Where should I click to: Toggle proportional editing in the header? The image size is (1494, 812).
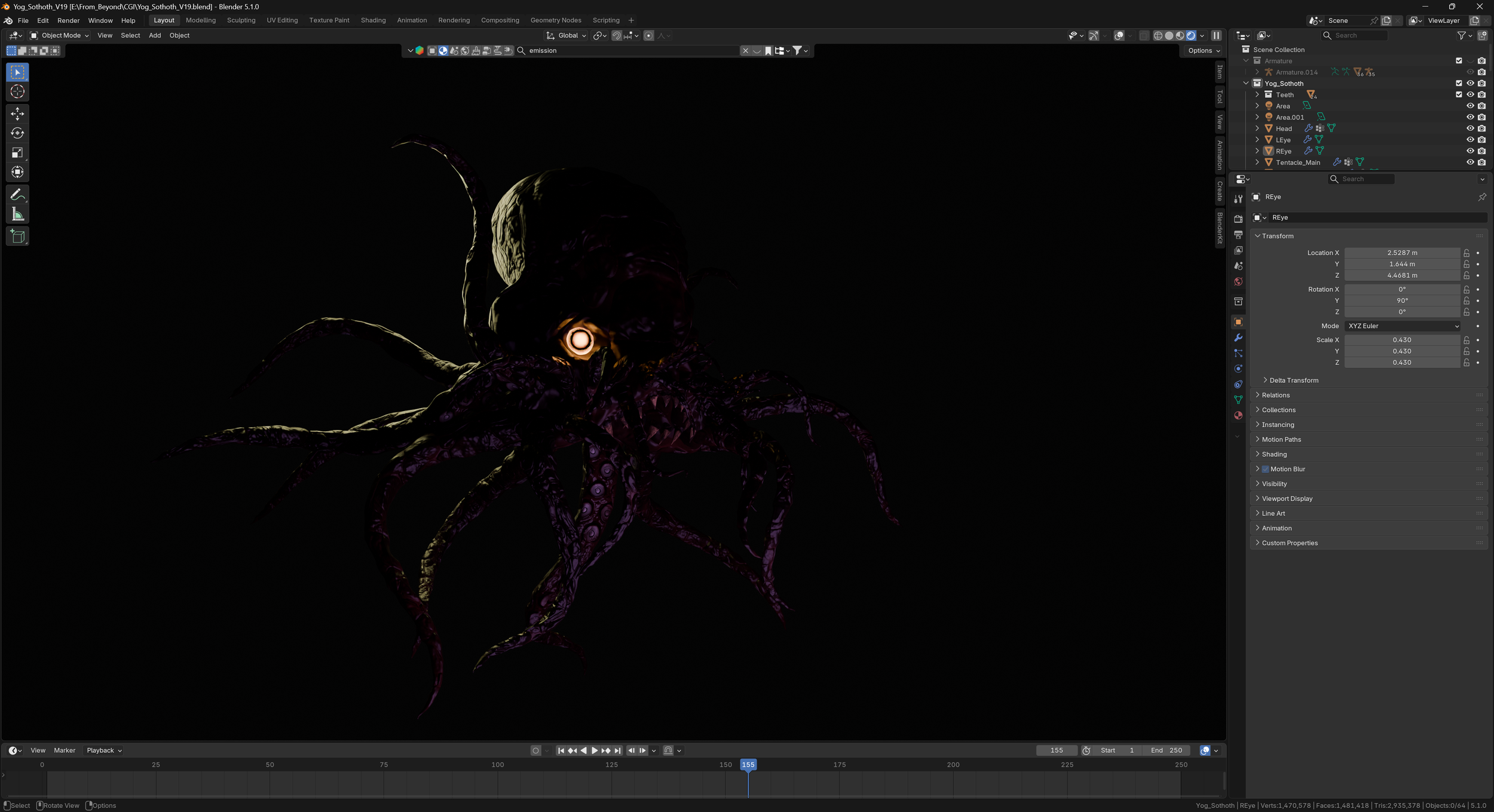click(x=648, y=35)
